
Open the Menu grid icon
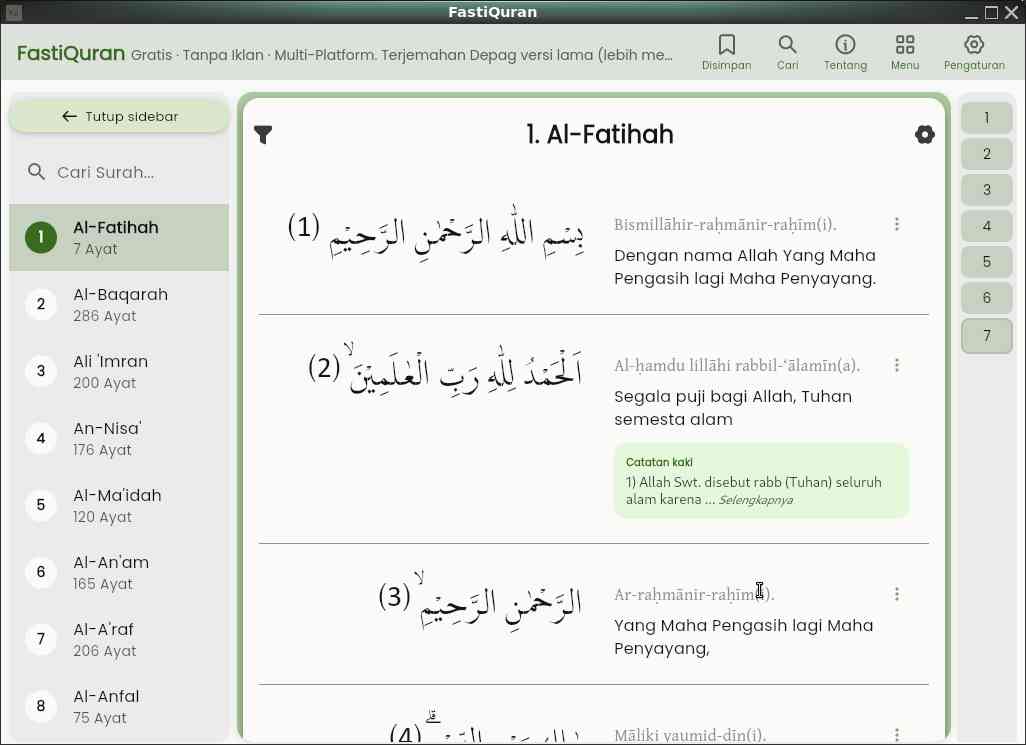point(904,50)
